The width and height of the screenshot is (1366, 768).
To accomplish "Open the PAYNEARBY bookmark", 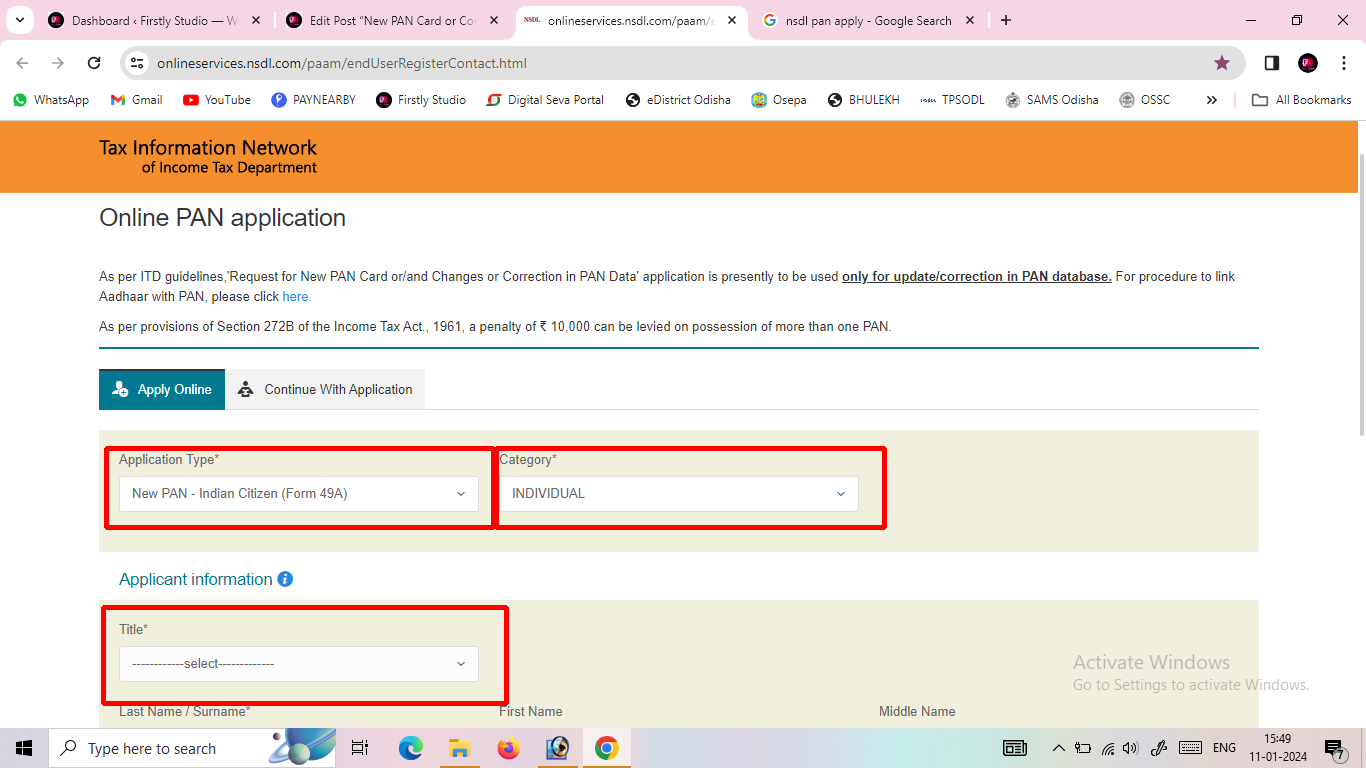I will tap(313, 99).
